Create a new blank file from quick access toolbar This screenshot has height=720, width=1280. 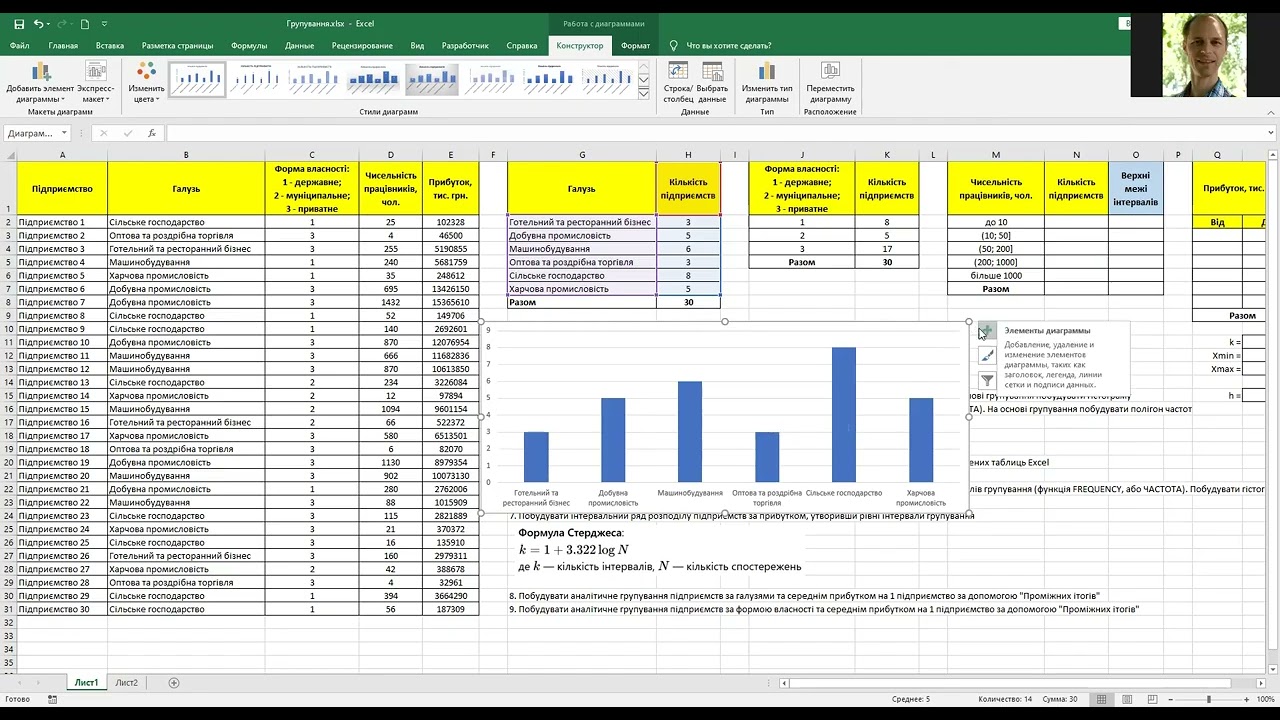[85, 23]
